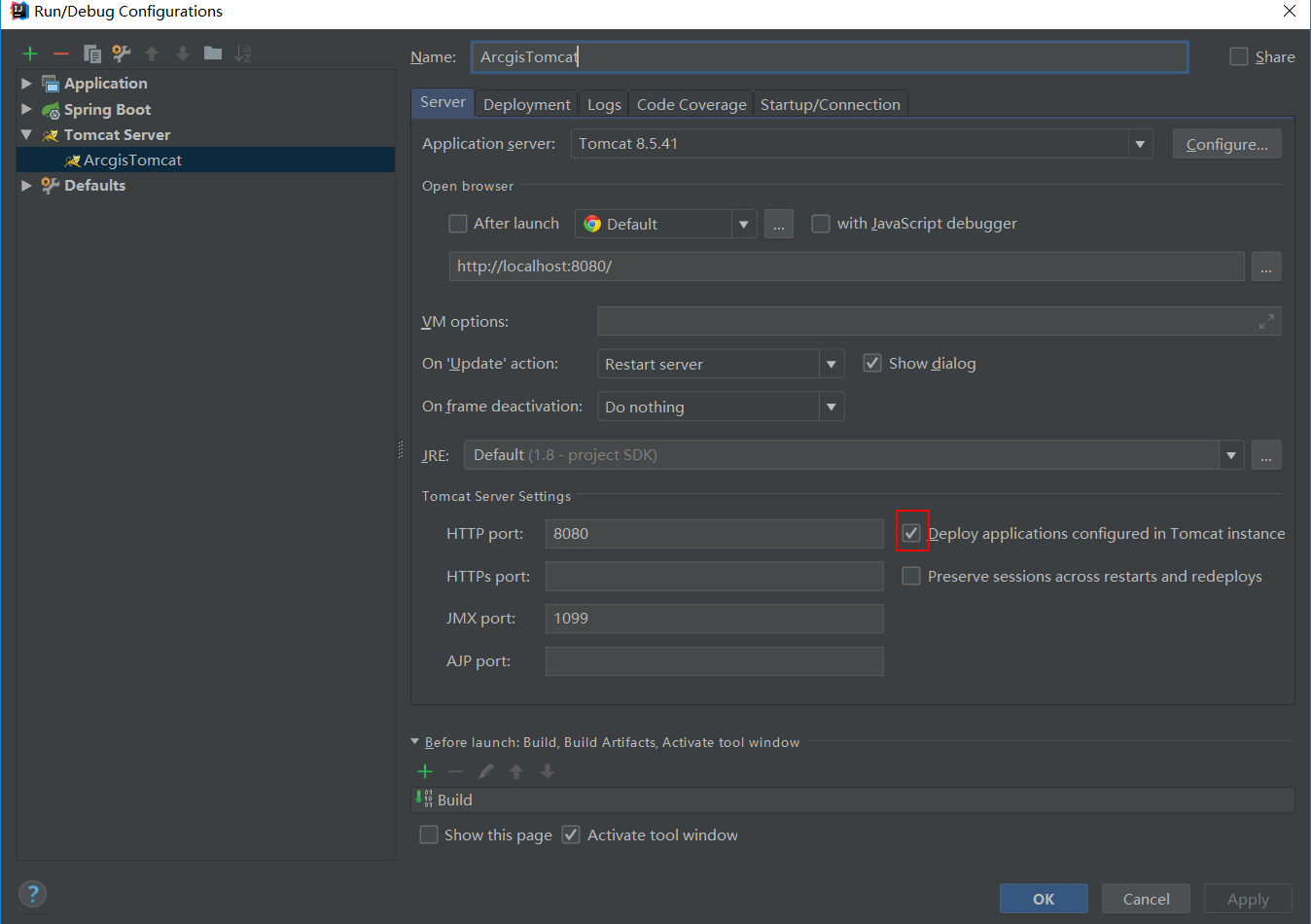Click the AJP port field

click(x=715, y=661)
